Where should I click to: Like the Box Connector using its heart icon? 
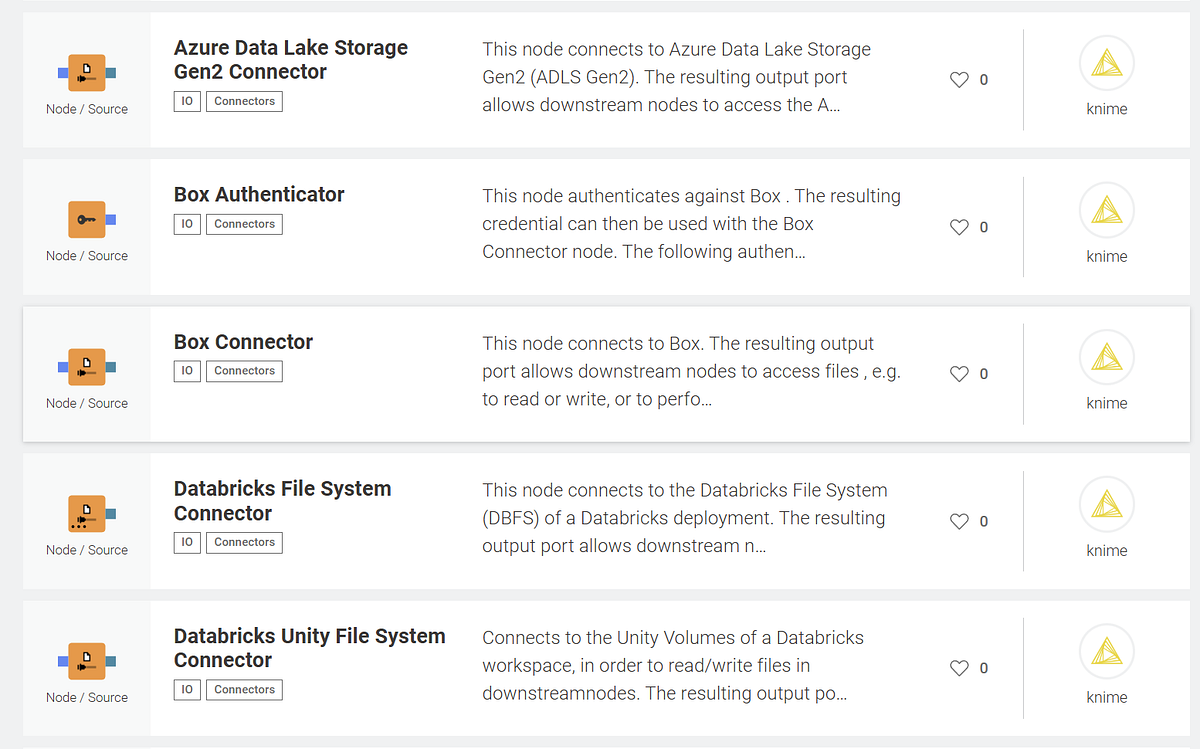(958, 373)
